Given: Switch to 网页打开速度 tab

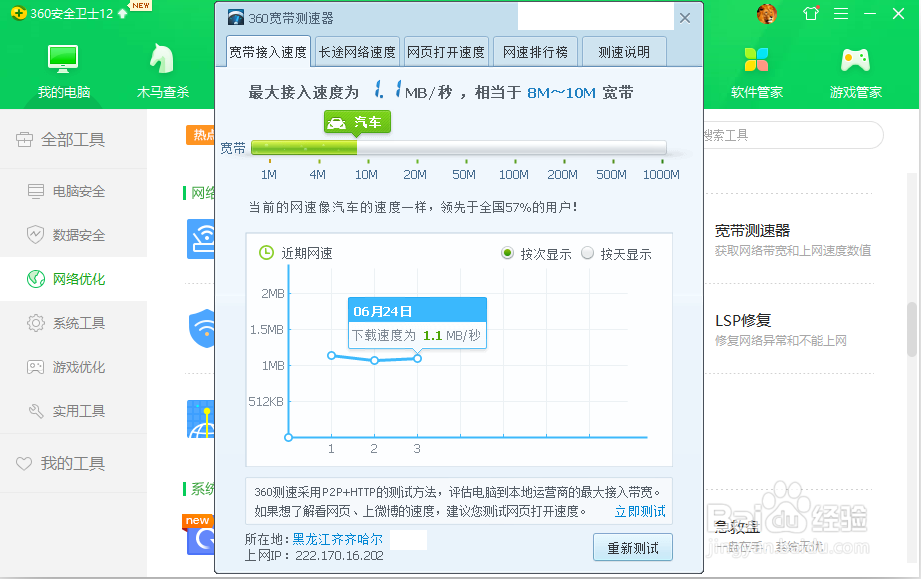Looking at the screenshot, I should click(446, 52).
